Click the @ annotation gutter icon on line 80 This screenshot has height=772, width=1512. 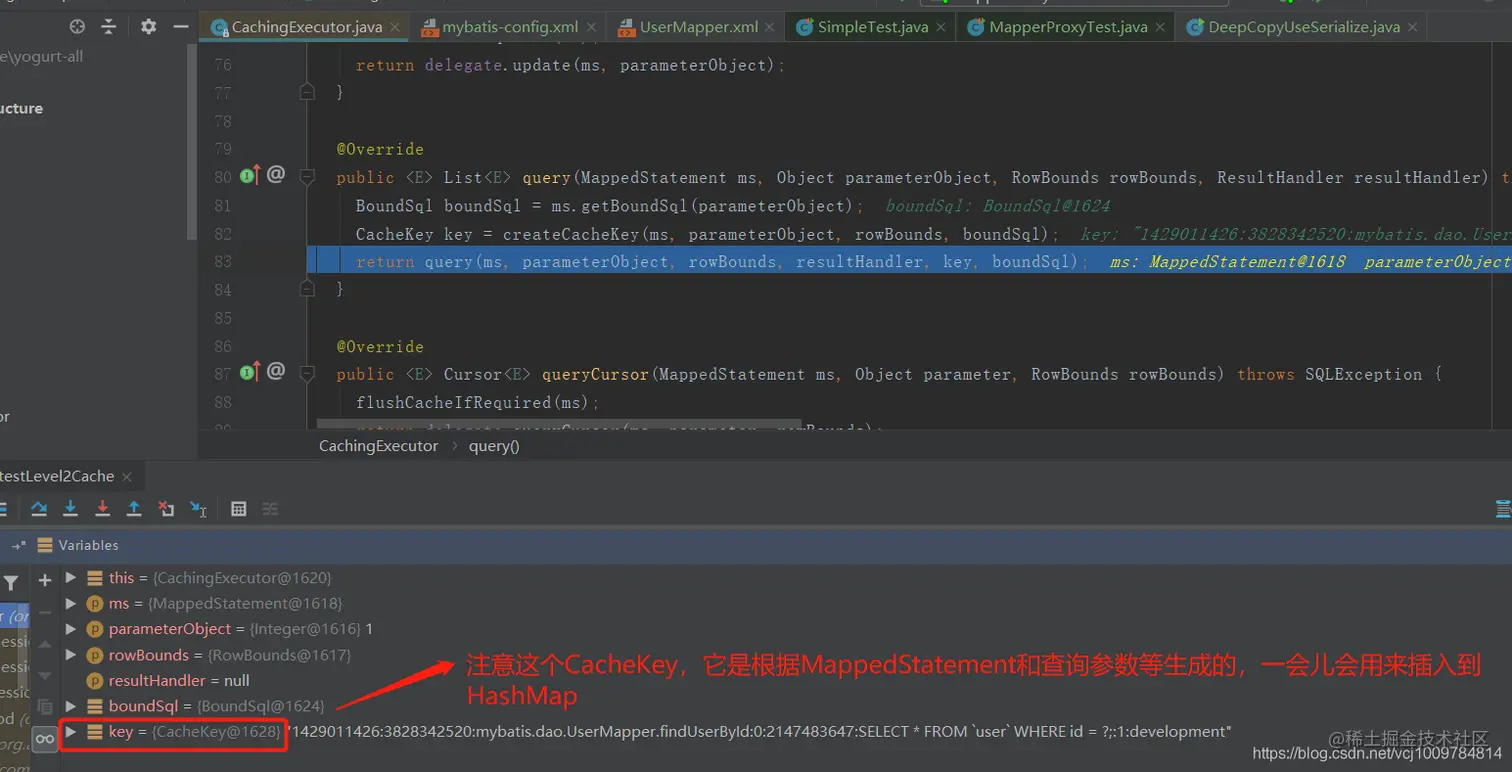pyautogui.click(x=276, y=174)
